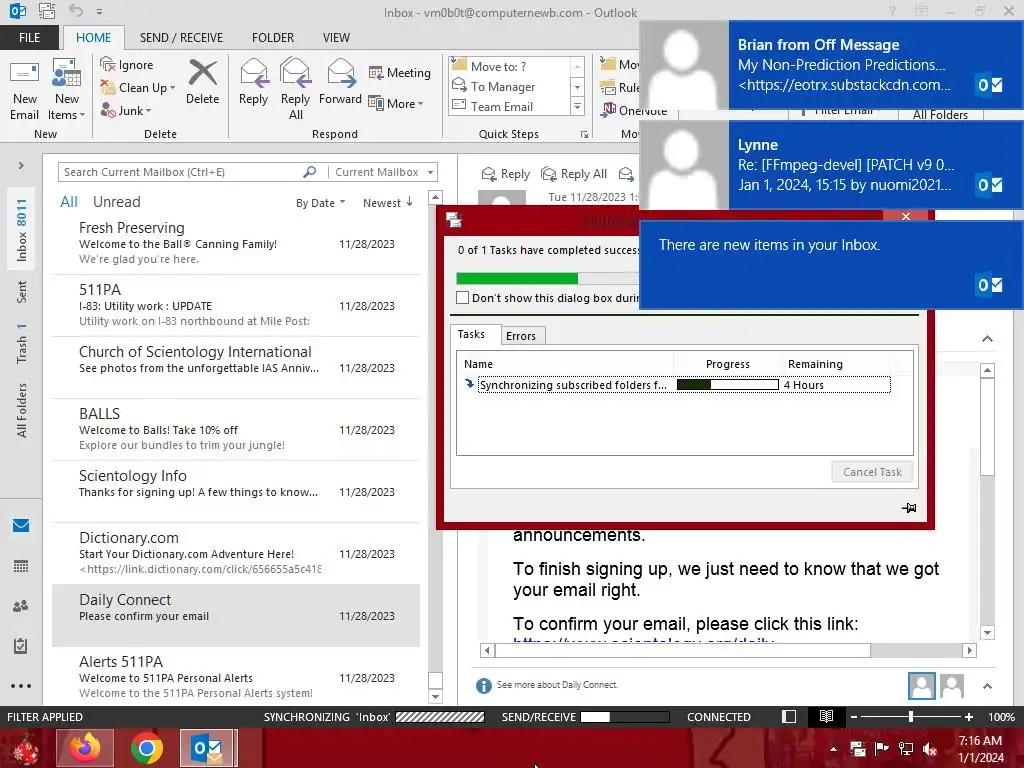
Task: Expand the Quick Steps gallery
Action: click(577, 106)
